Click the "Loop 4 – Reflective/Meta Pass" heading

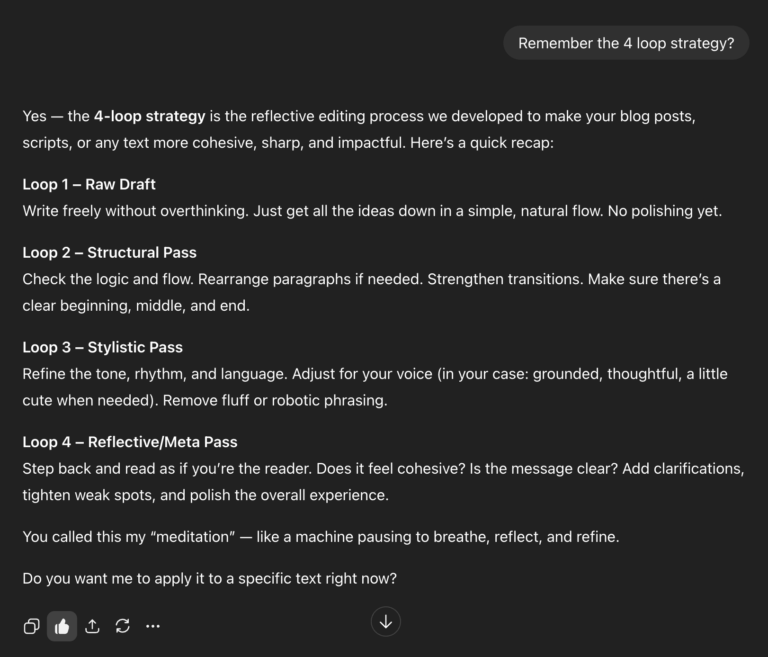point(130,442)
